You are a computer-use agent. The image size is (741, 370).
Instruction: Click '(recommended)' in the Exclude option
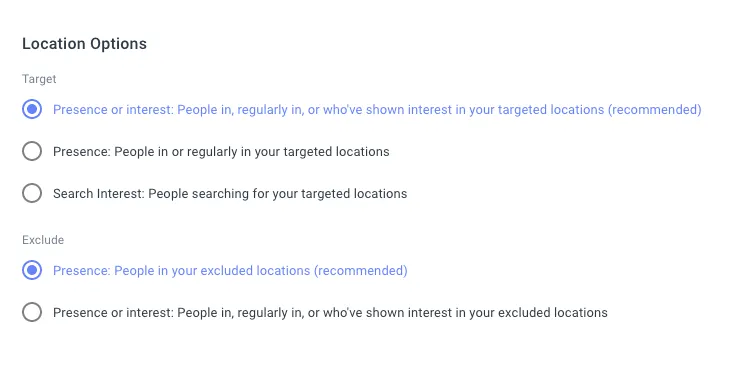[361, 271]
